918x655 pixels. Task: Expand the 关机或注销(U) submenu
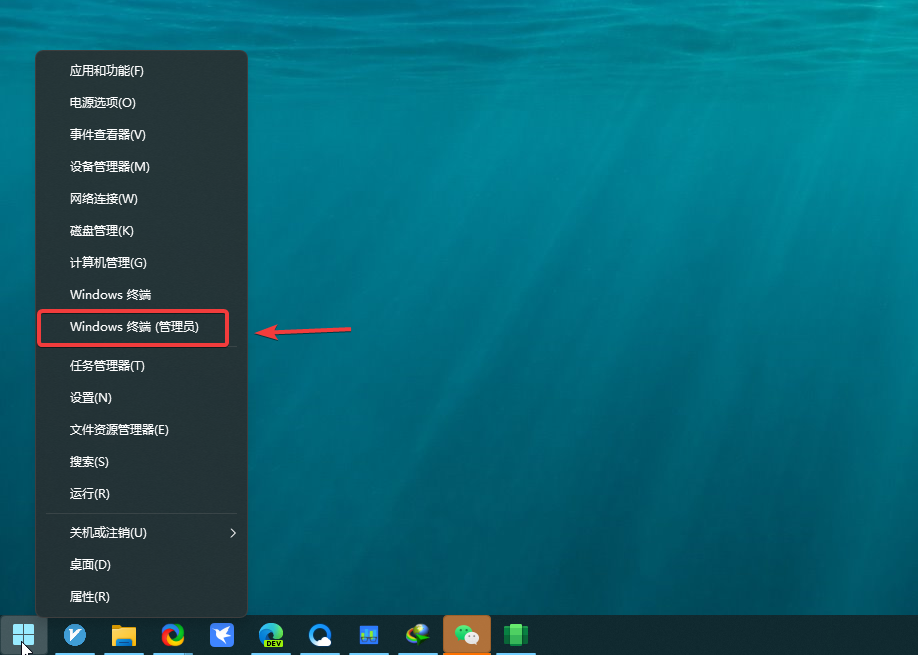tap(142, 533)
